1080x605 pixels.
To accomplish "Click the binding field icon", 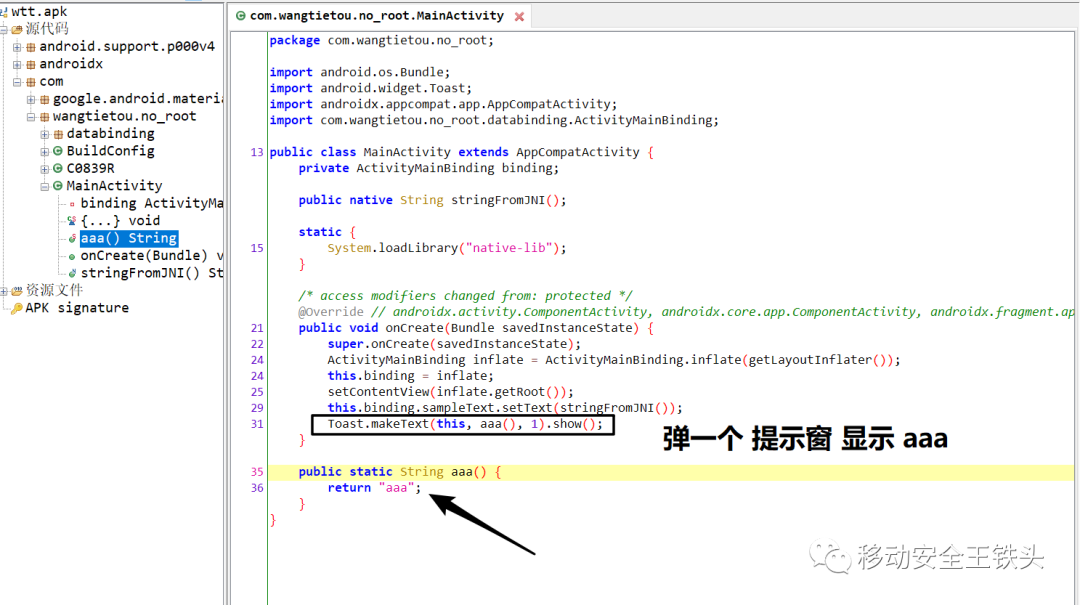I will coord(72,204).
